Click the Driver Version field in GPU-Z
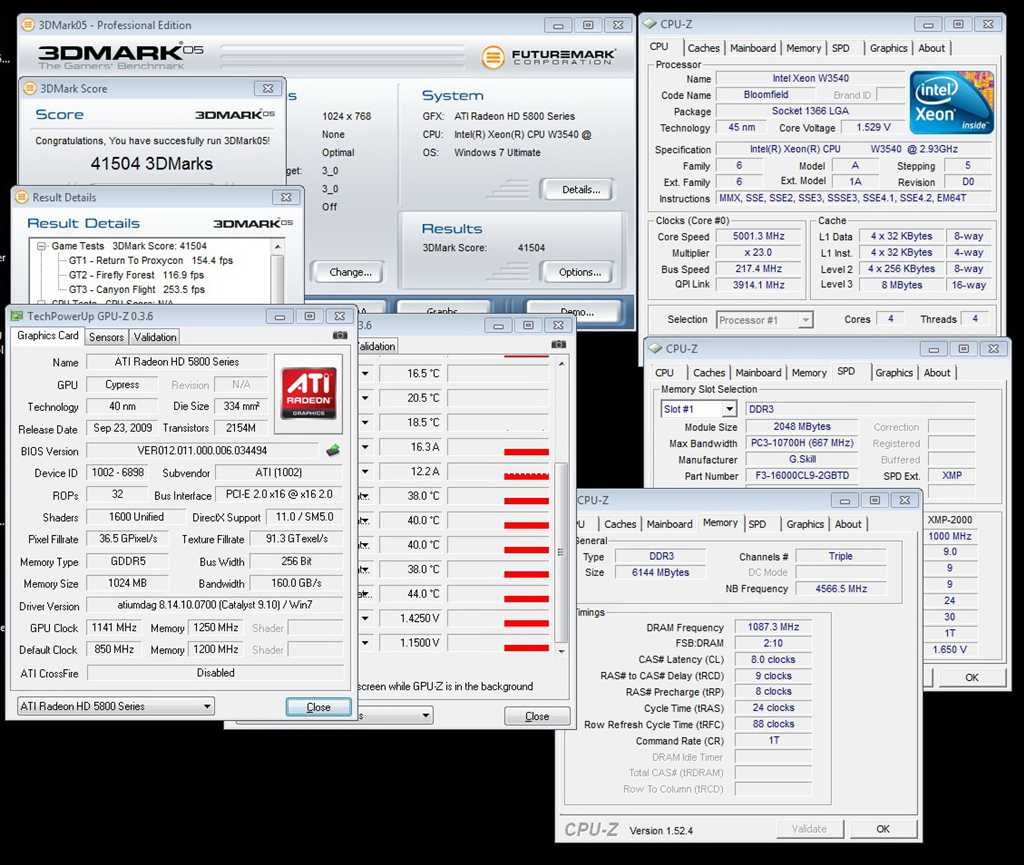 (215, 605)
